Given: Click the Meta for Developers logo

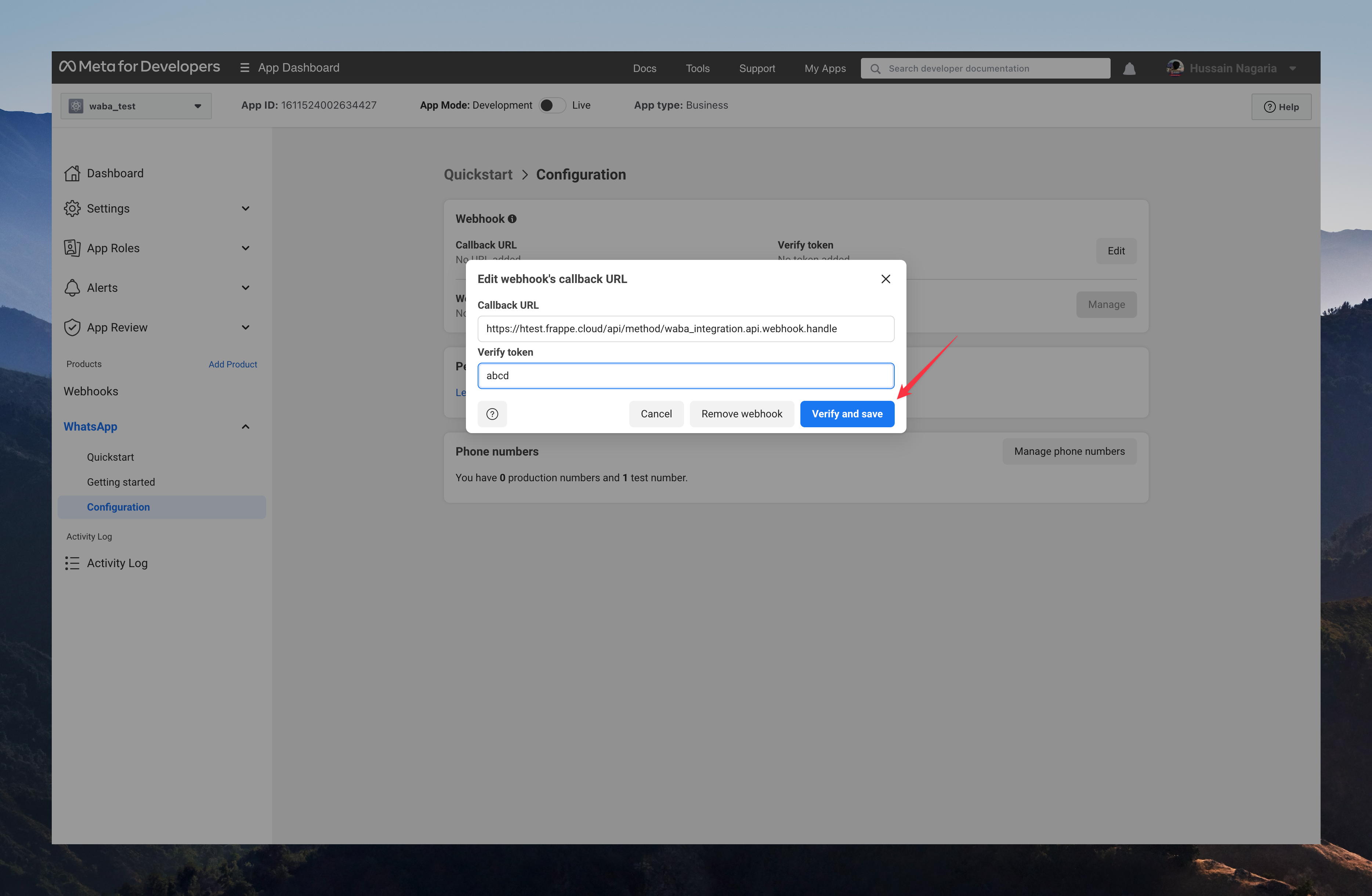Looking at the screenshot, I should [x=140, y=67].
